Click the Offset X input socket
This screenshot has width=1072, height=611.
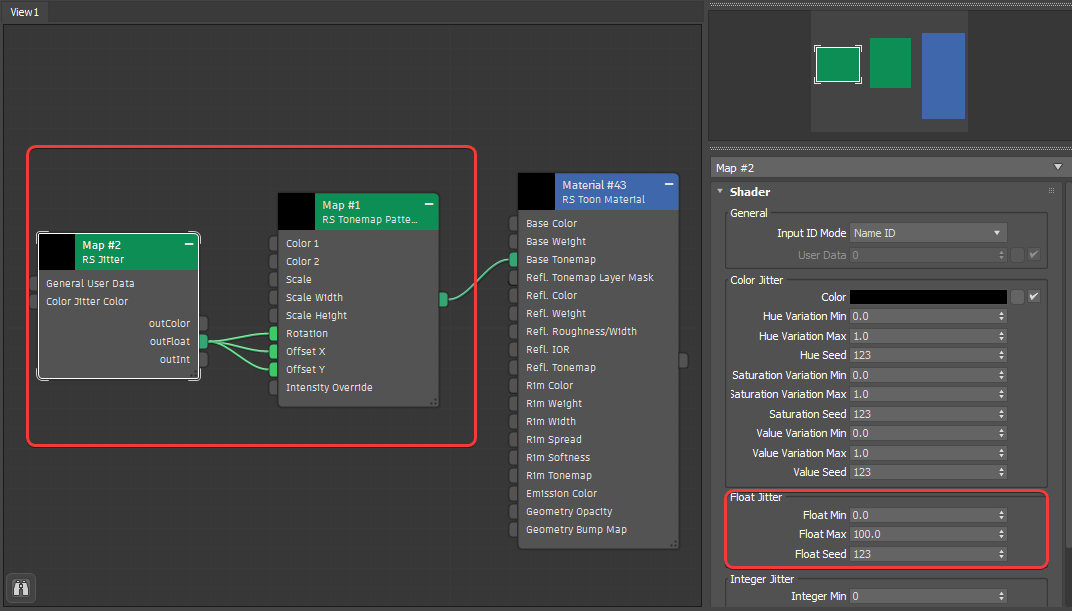(273, 351)
